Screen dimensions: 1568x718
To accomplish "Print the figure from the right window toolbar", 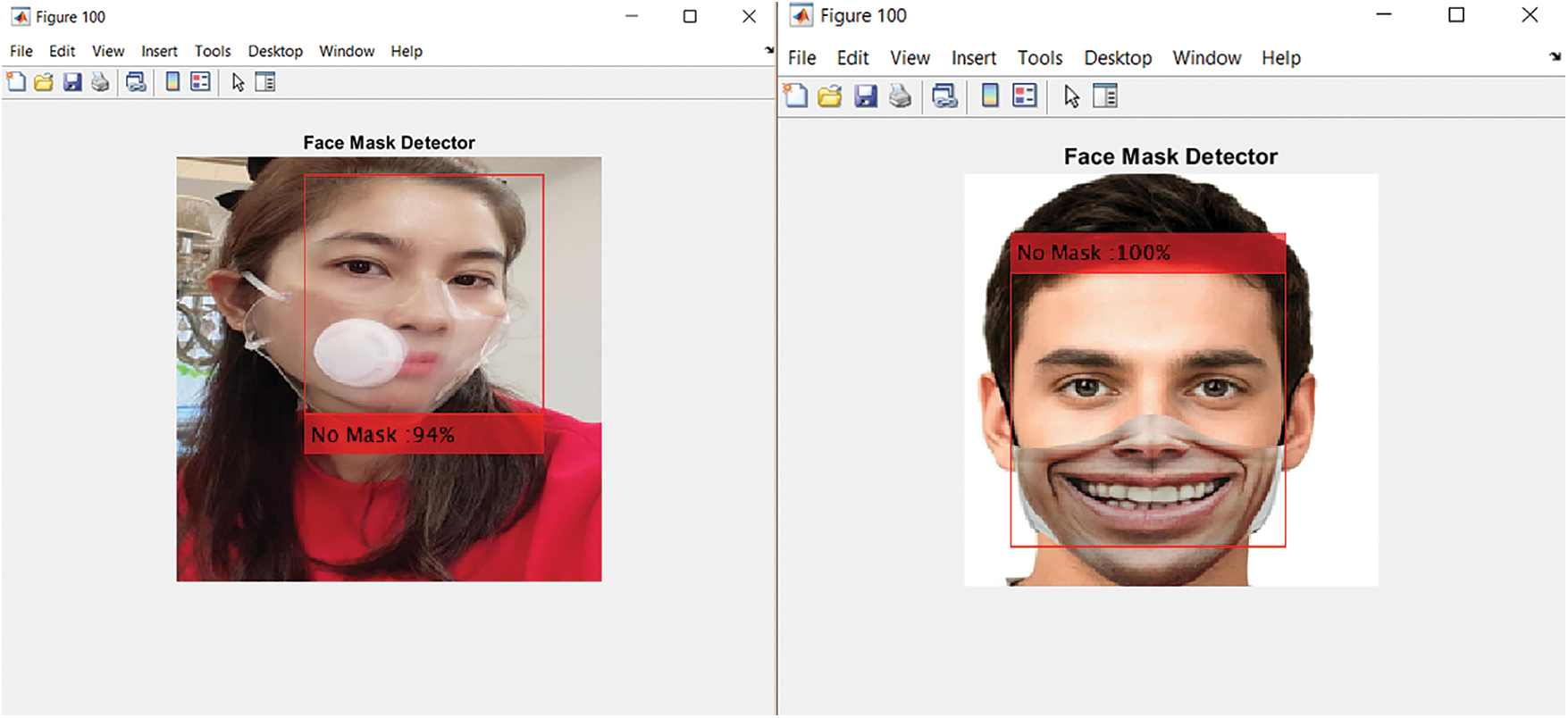I will (x=900, y=96).
